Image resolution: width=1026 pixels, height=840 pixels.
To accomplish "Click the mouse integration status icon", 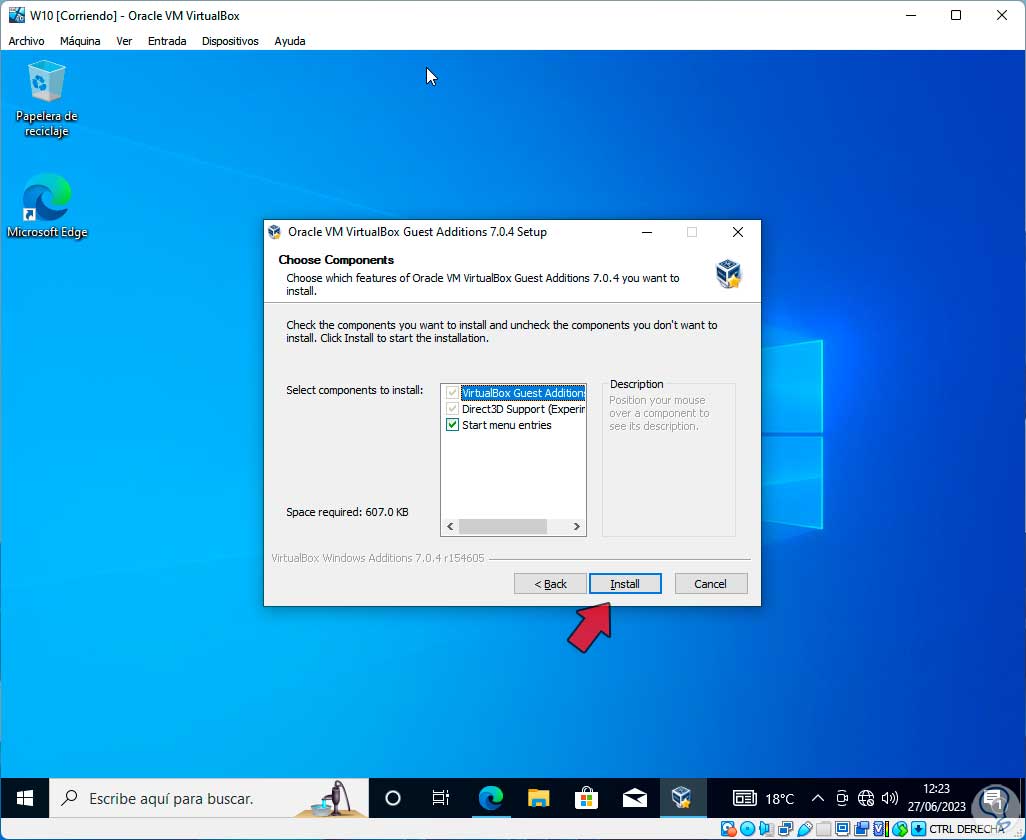I will tap(900, 830).
